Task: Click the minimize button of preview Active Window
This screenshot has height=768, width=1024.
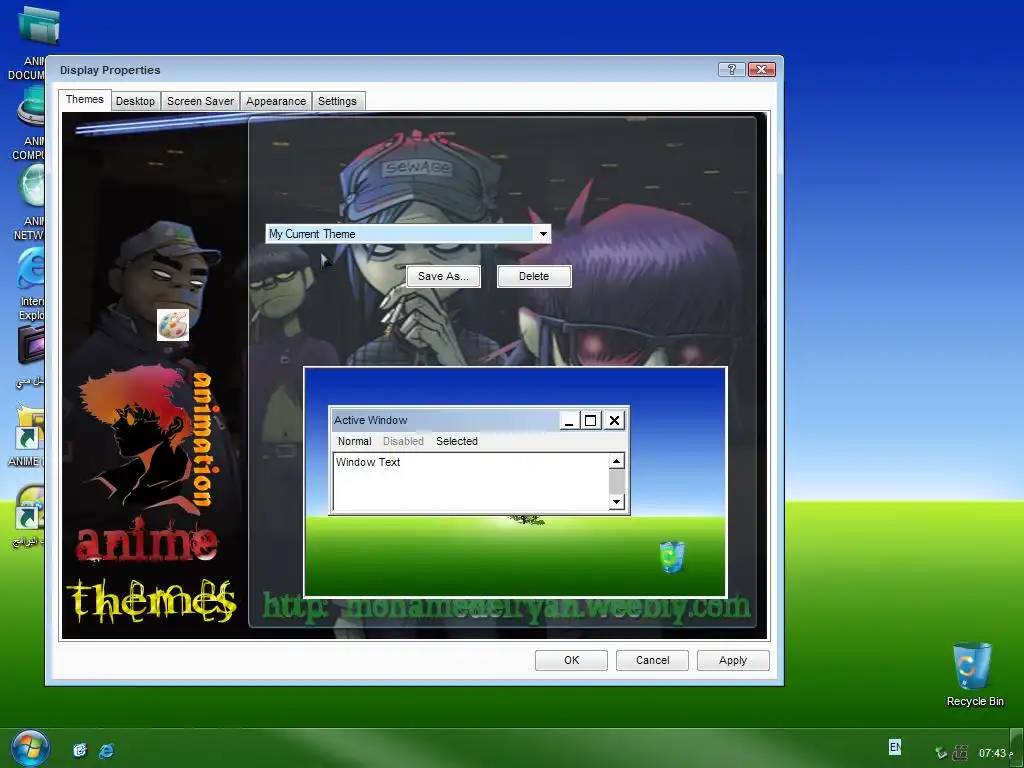Action: (x=569, y=421)
